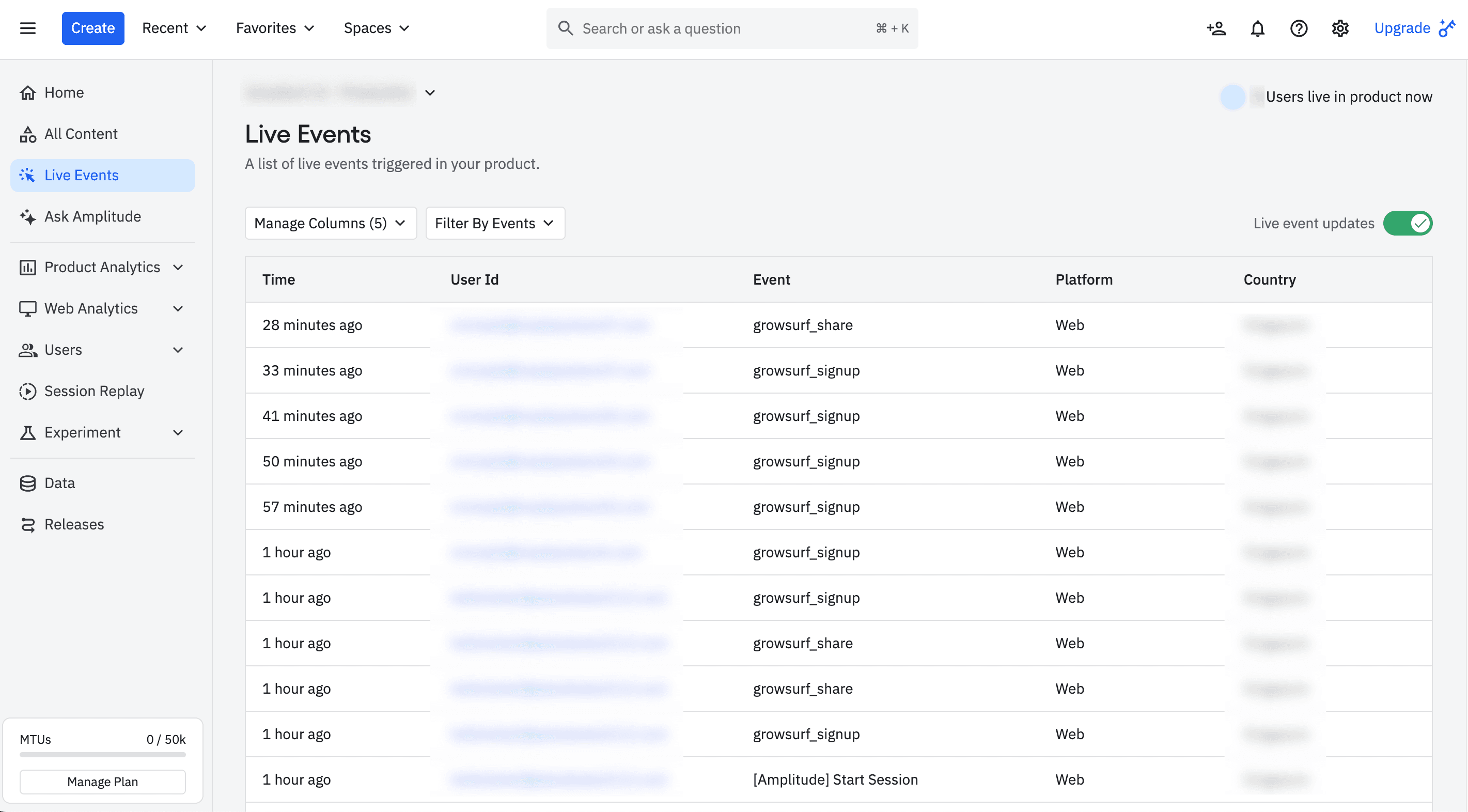Click the MTUs usage progress bar
The image size is (1468, 812).
tap(103, 755)
